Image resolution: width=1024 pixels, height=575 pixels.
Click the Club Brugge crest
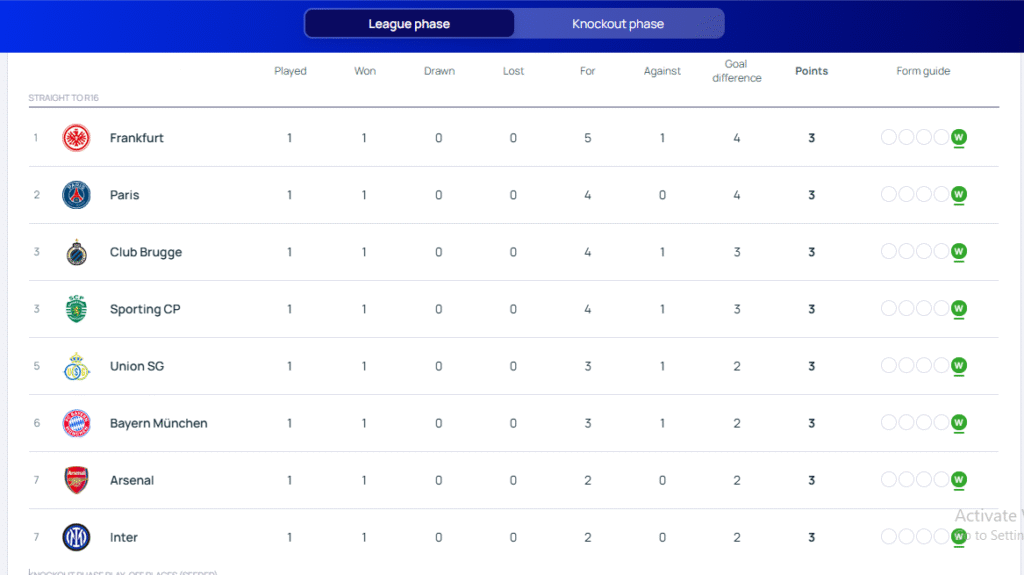point(76,252)
